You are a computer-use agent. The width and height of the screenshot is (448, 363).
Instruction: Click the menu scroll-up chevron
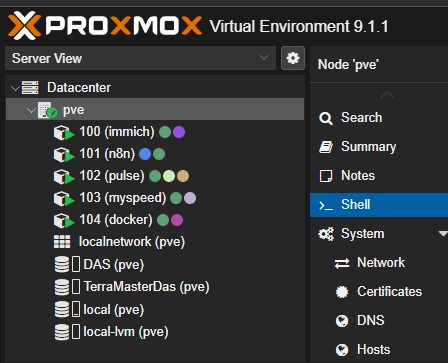tap(387, 95)
